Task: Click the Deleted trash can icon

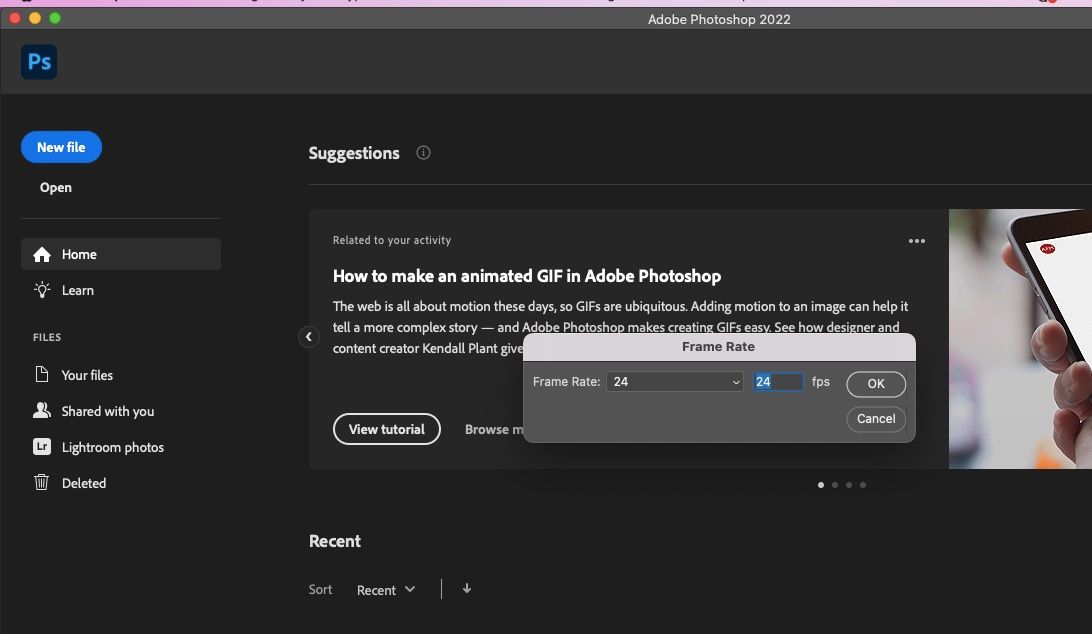Action: click(42, 483)
